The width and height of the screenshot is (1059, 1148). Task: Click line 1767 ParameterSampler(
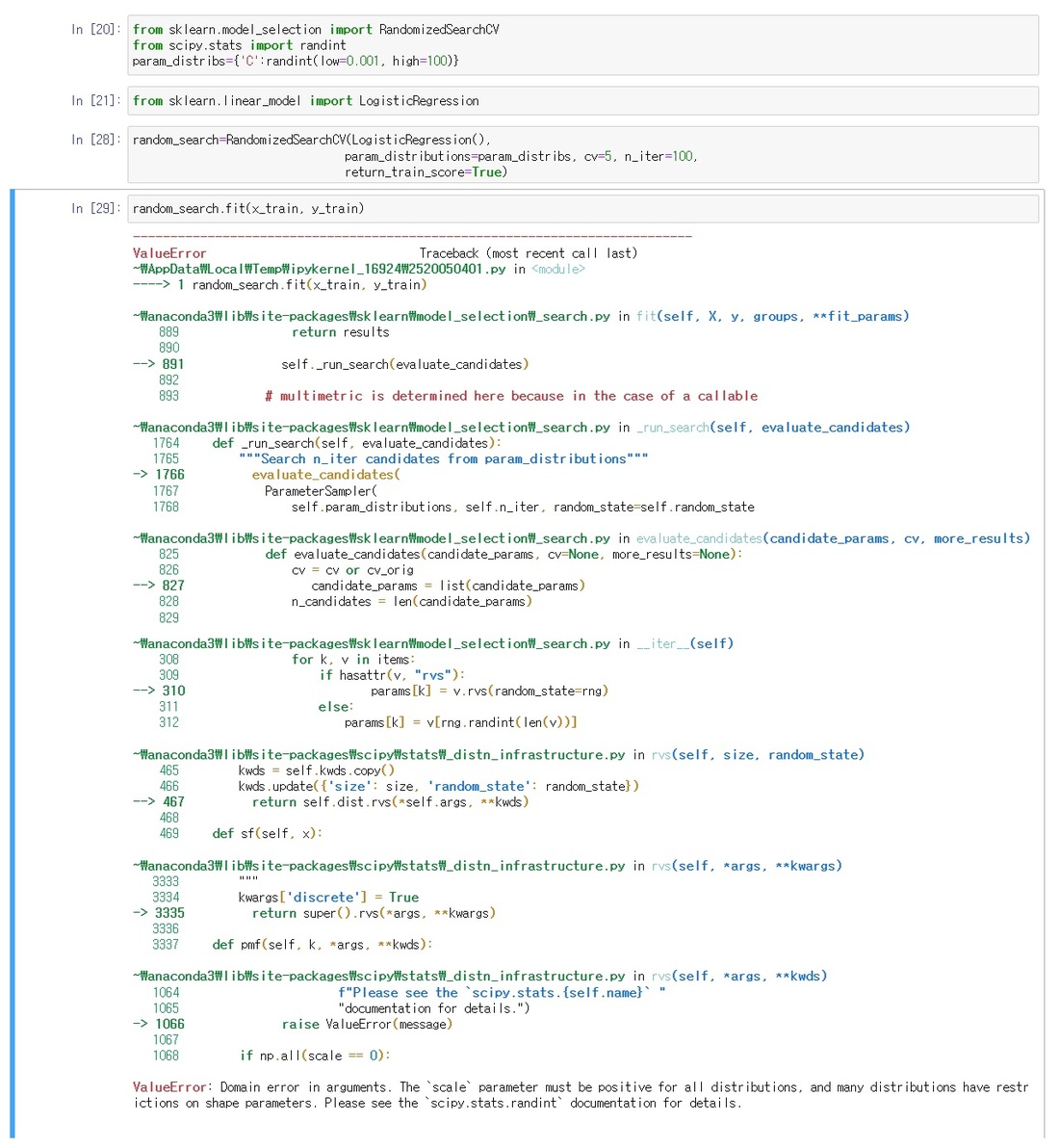(x=321, y=490)
